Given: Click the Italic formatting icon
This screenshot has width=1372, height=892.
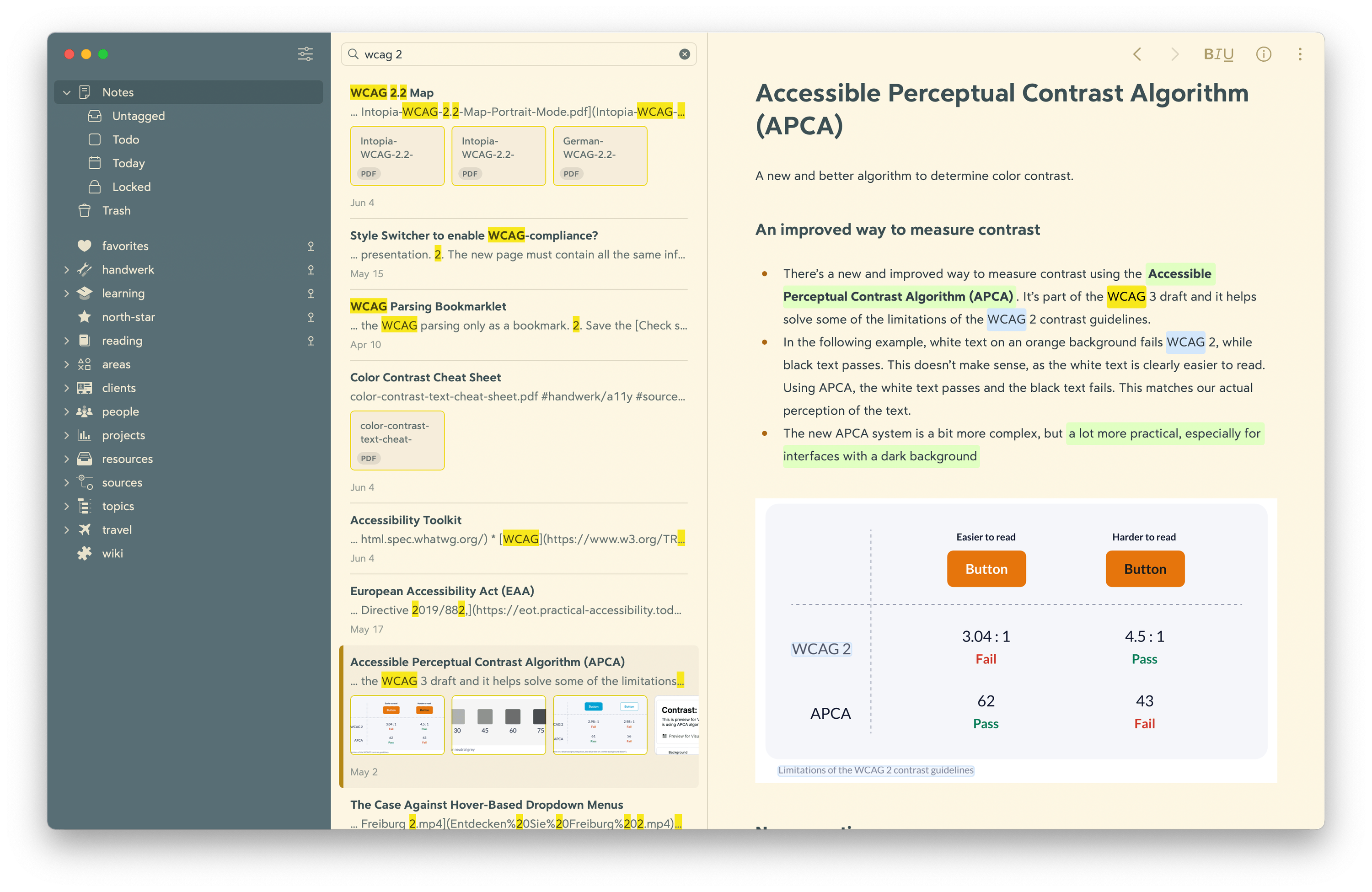Looking at the screenshot, I should pos(1218,55).
